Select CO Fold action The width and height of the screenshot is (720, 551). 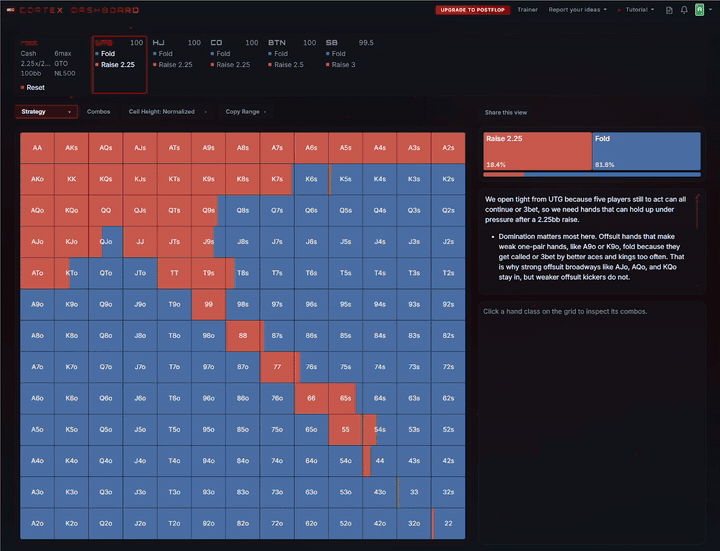pyautogui.click(x=220, y=54)
